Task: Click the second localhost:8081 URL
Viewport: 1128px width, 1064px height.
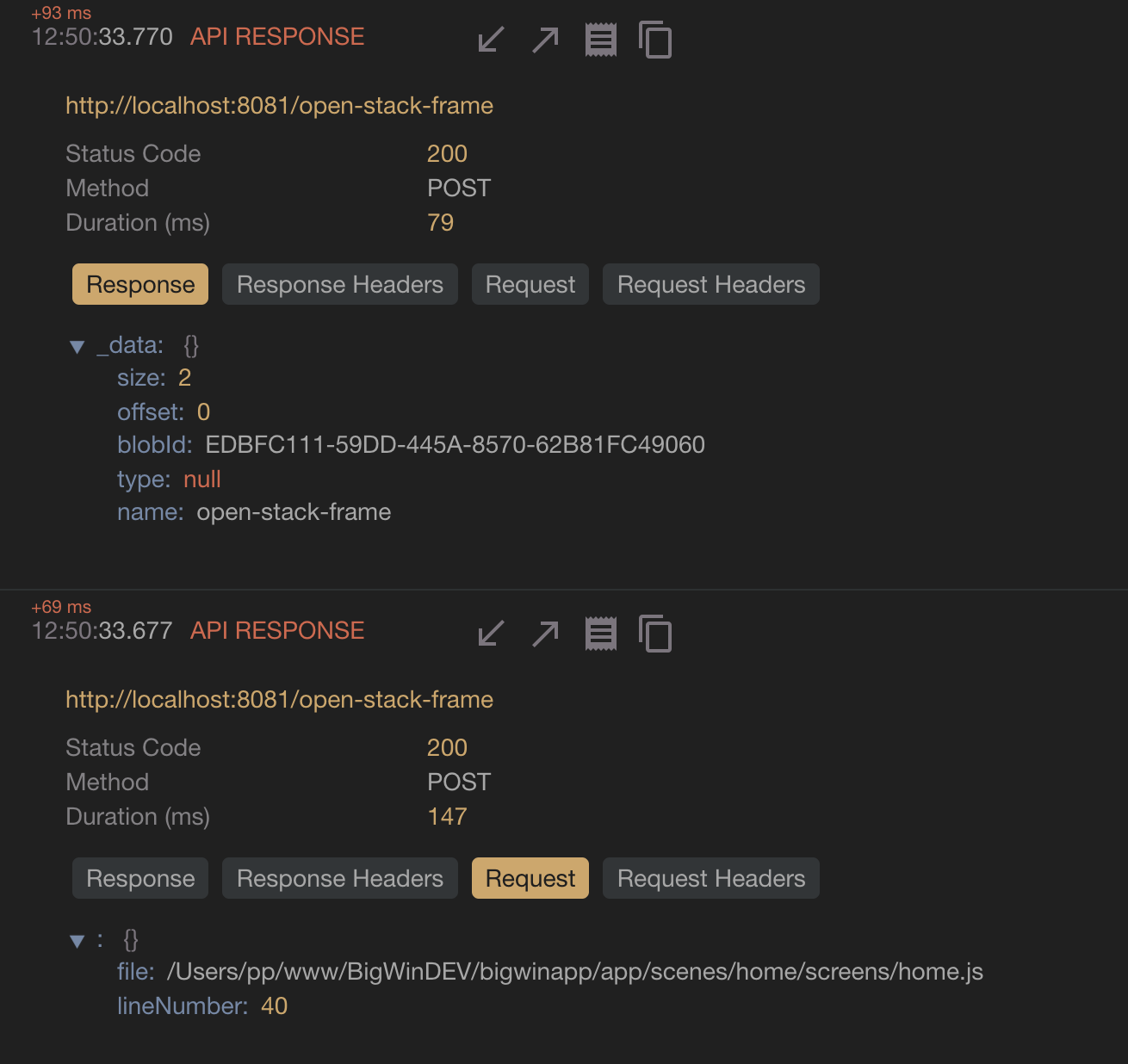Action: pyautogui.click(x=279, y=700)
